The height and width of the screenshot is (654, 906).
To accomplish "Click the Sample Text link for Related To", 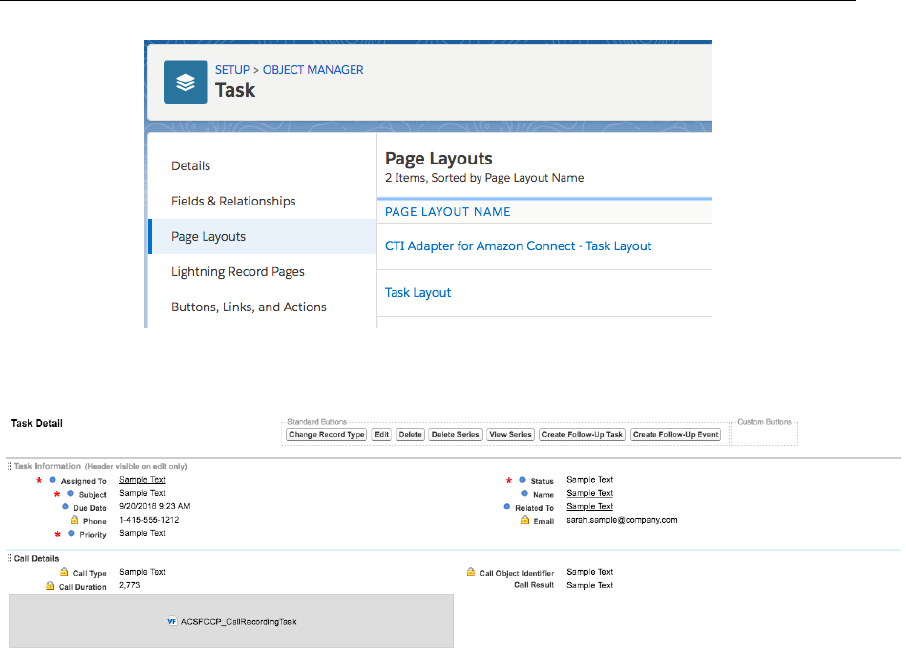I will (589, 506).
